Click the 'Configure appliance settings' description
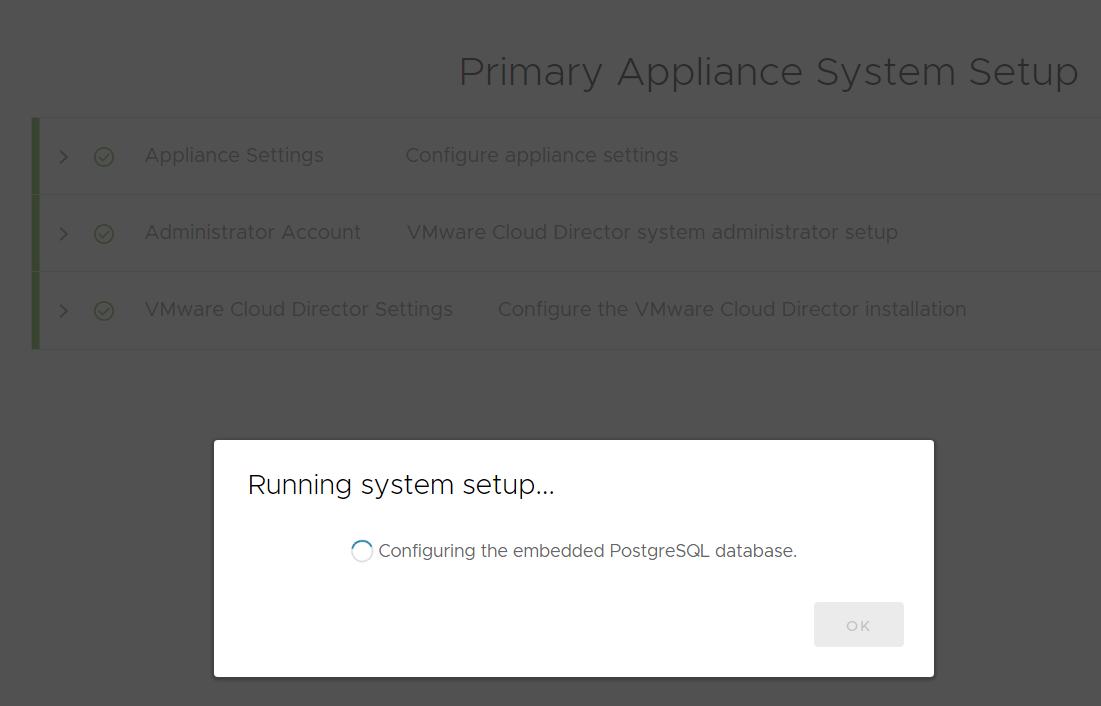This screenshot has height=706, width=1101. [541, 156]
